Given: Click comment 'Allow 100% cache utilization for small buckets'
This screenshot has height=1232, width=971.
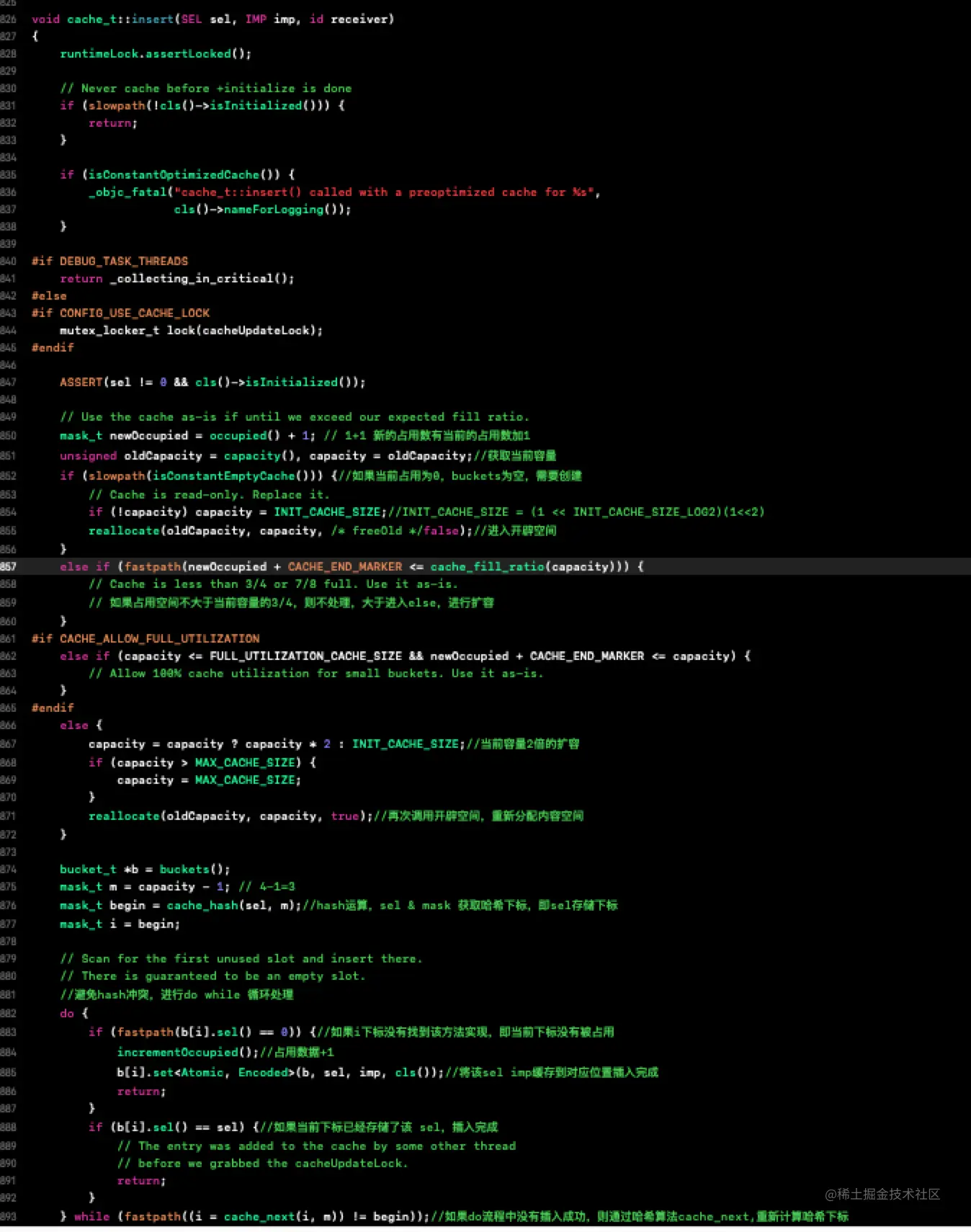Looking at the screenshot, I should pos(316,673).
